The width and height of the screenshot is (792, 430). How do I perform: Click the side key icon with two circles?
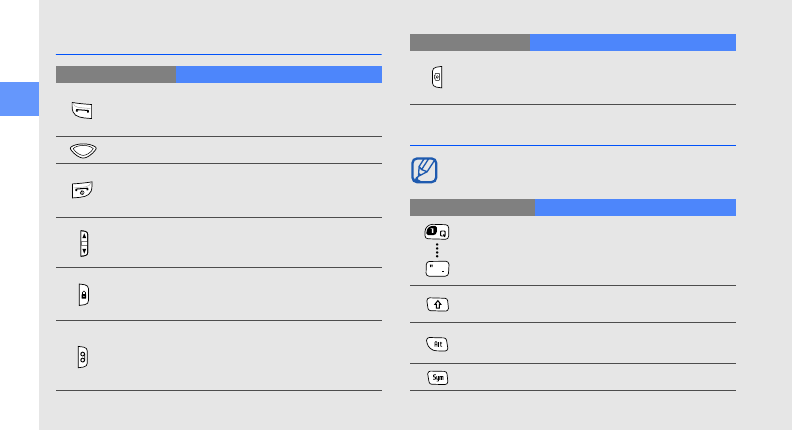pyautogui.click(x=85, y=355)
